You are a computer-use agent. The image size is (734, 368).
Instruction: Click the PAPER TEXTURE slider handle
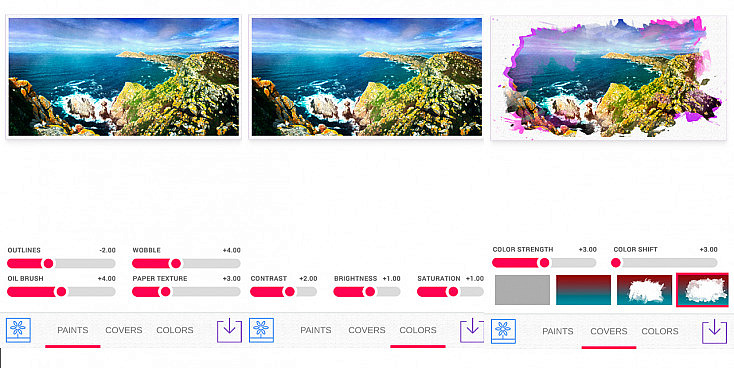pos(165,292)
